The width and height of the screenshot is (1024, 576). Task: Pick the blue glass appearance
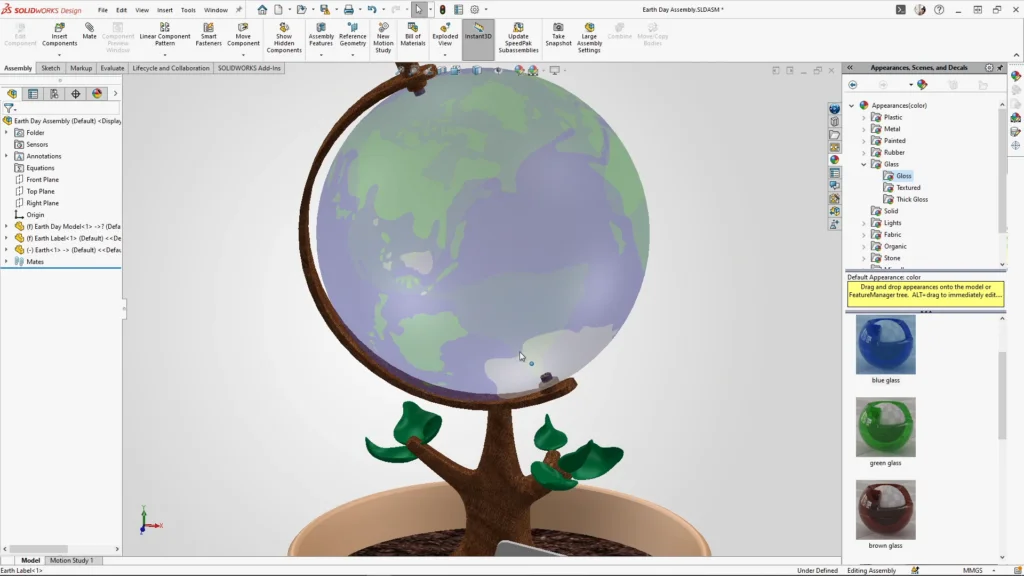click(886, 345)
